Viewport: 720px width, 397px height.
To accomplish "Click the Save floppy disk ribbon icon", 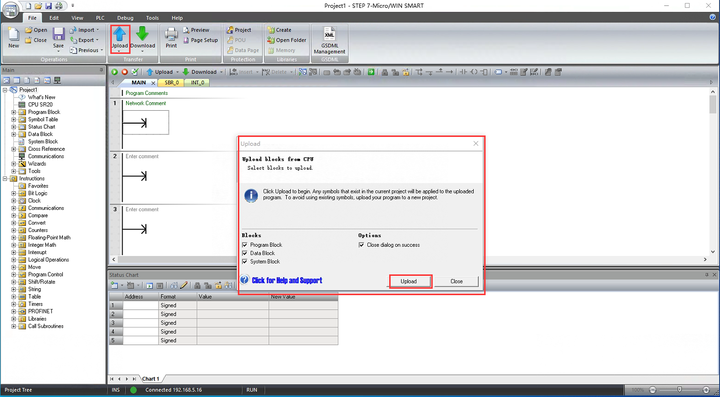I will coord(58,35).
